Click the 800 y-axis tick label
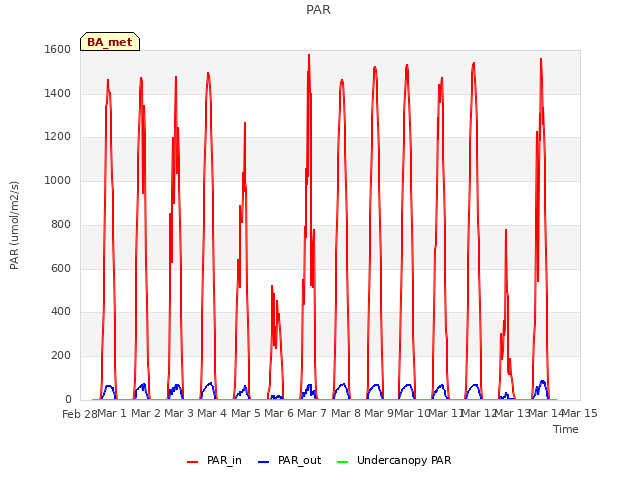The height and width of the screenshot is (480, 640). pyautogui.click(x=61, y=224)
